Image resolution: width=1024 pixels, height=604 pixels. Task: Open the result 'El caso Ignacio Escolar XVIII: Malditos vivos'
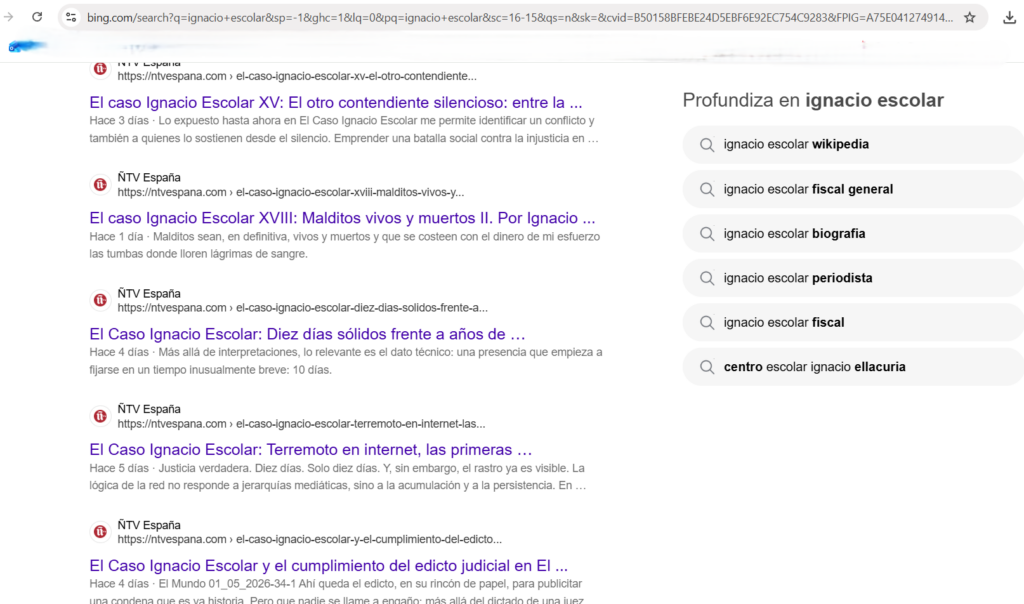[342, 218]
